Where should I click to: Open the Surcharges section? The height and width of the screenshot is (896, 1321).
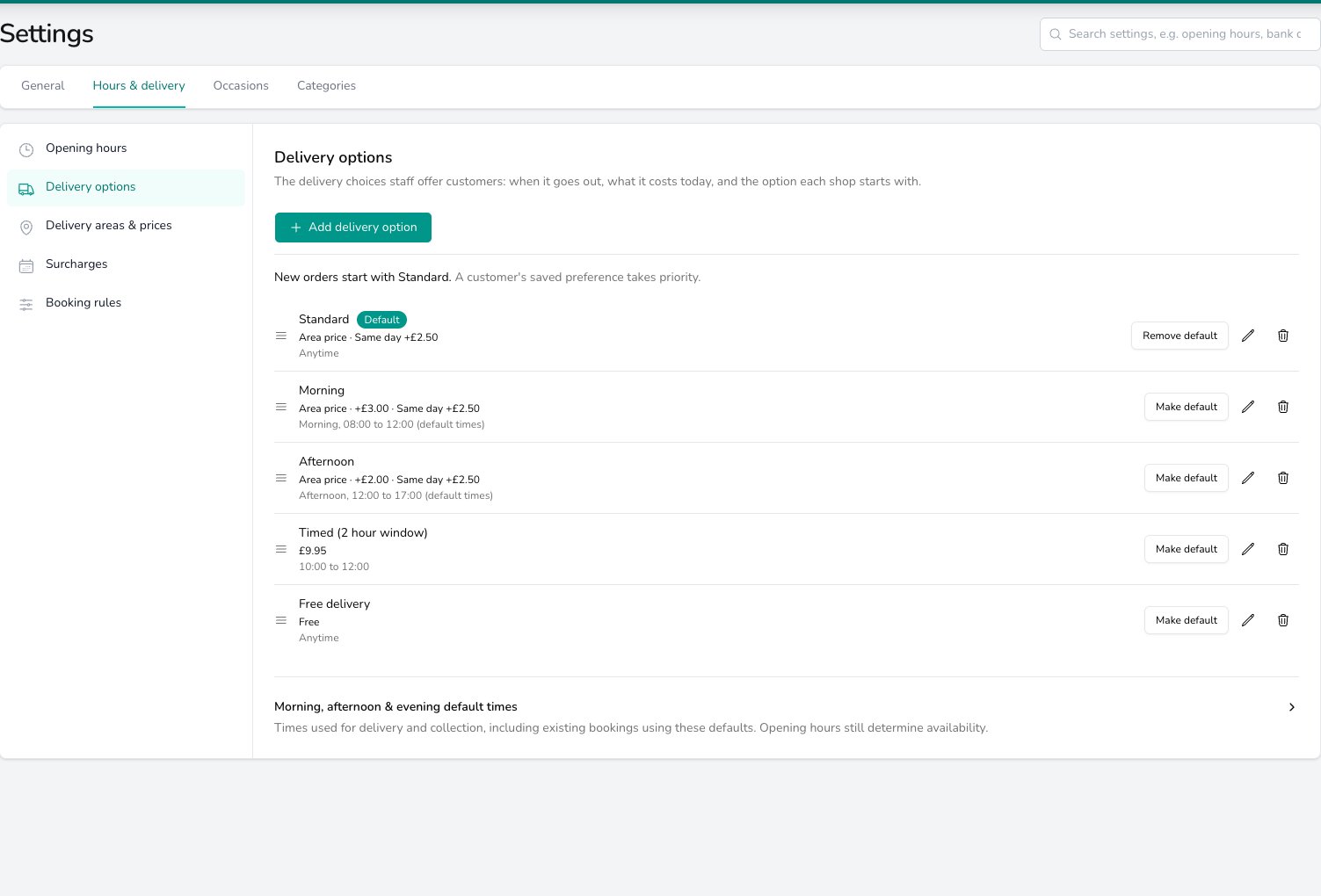(126, 264)
